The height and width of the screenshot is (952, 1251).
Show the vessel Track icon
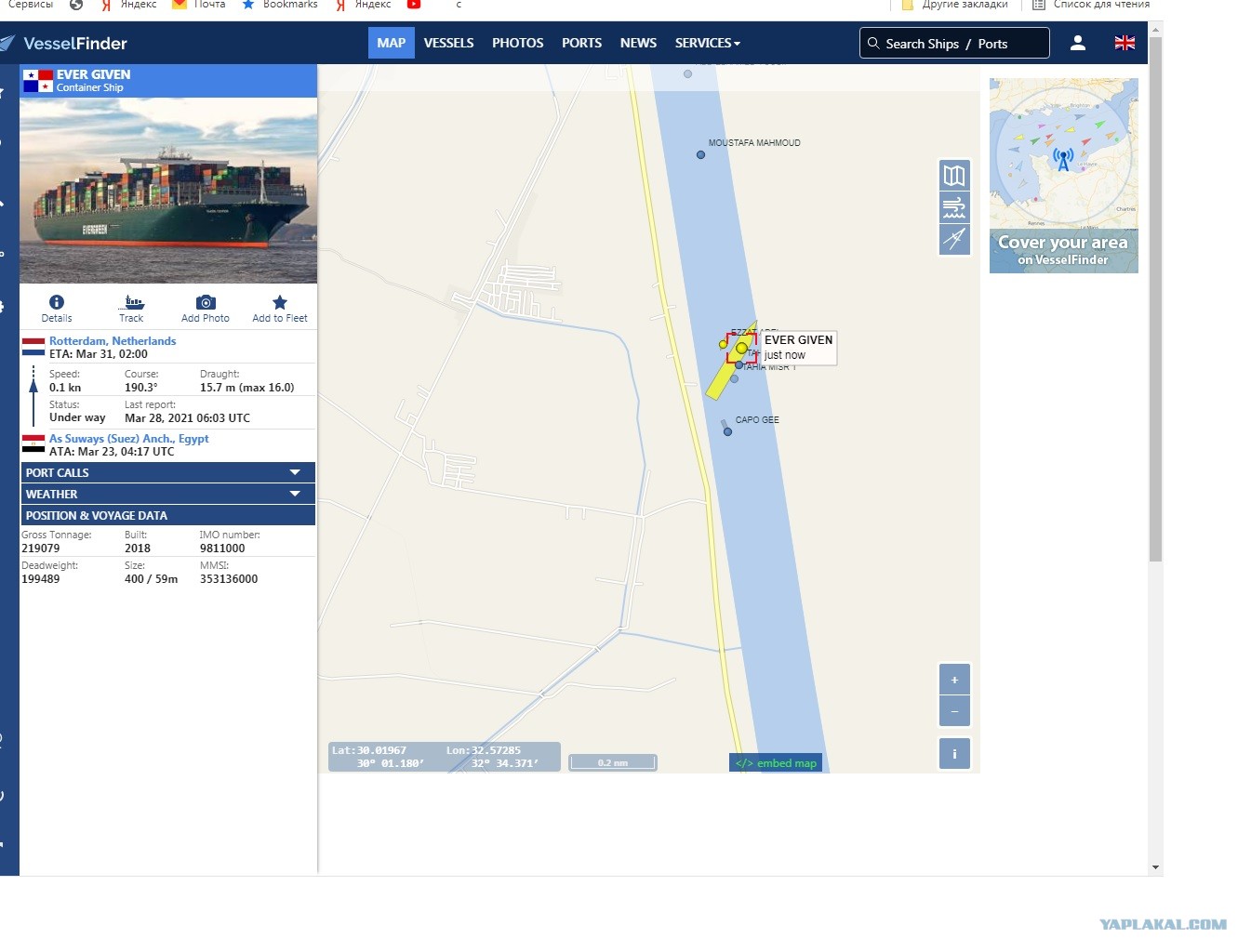131,302
